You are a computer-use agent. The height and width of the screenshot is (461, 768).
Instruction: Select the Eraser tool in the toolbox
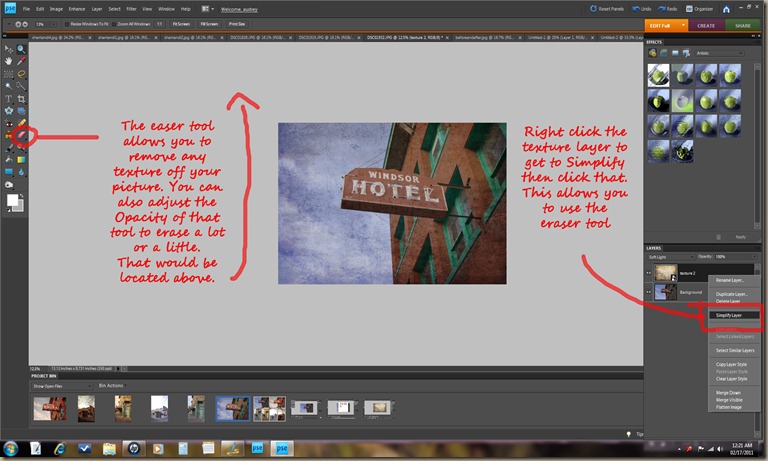(x=21, y=134)
